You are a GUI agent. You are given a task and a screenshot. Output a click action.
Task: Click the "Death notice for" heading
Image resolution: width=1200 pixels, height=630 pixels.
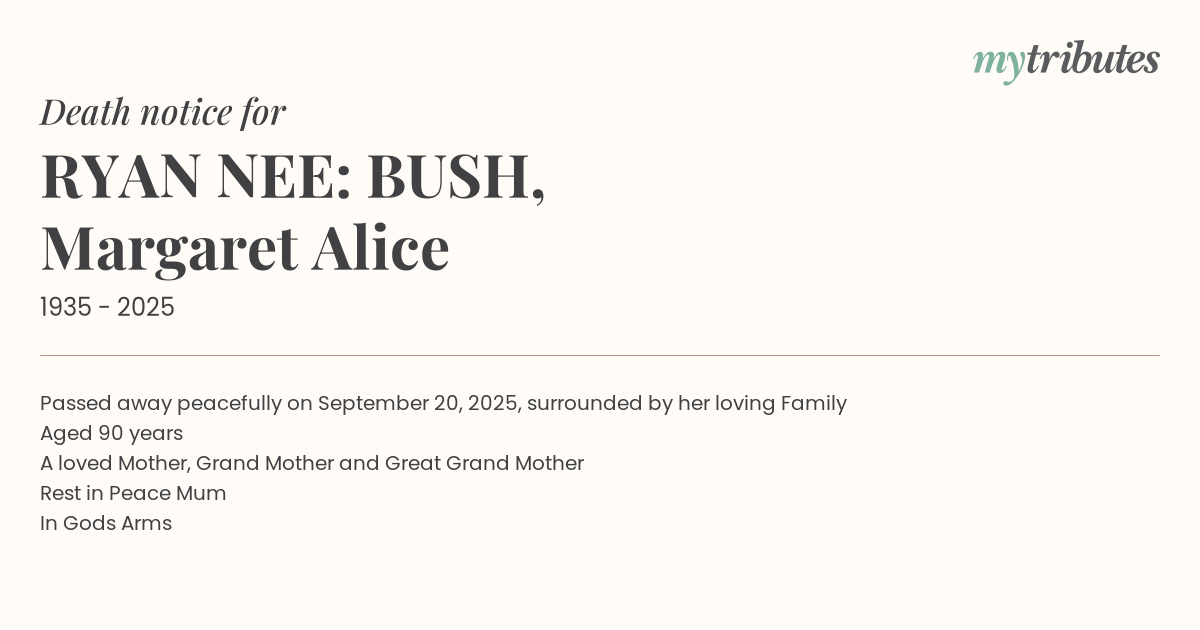pos(163,112)
